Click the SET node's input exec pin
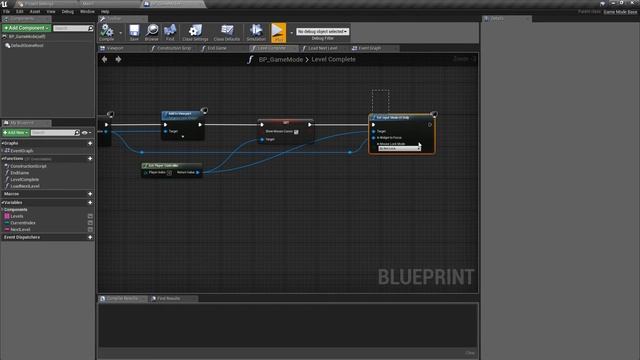 pyautogui.click(x=262, y=125)
